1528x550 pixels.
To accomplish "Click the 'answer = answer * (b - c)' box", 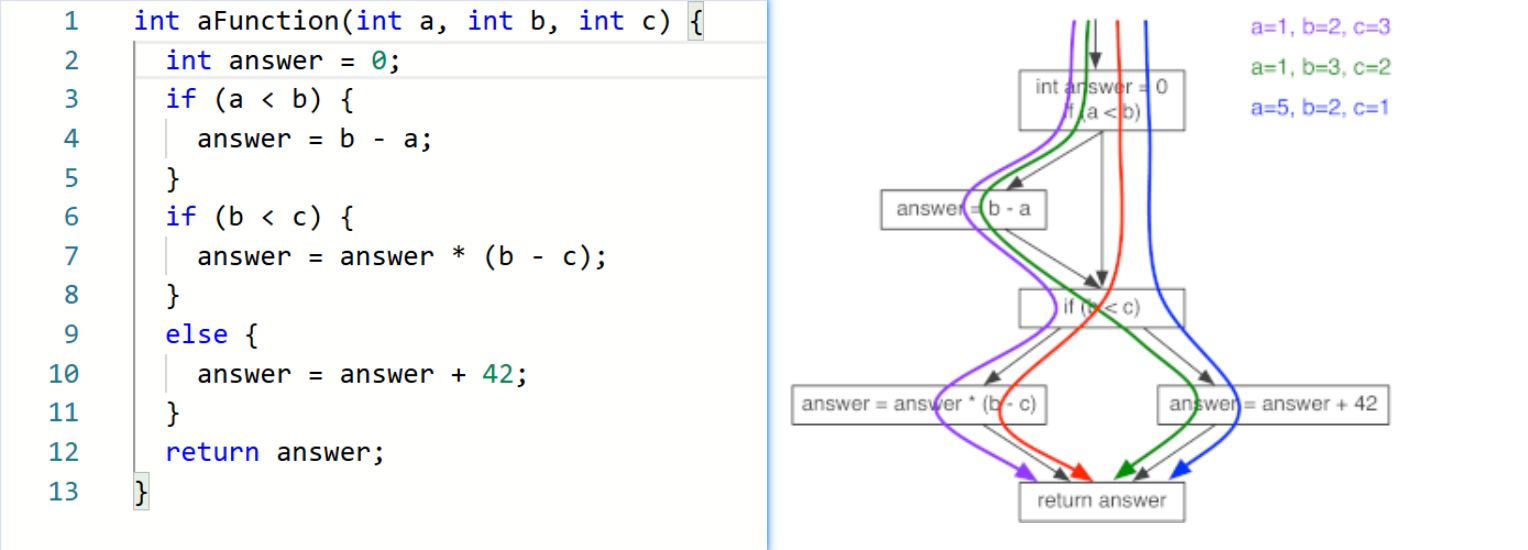I will [919, 404].
